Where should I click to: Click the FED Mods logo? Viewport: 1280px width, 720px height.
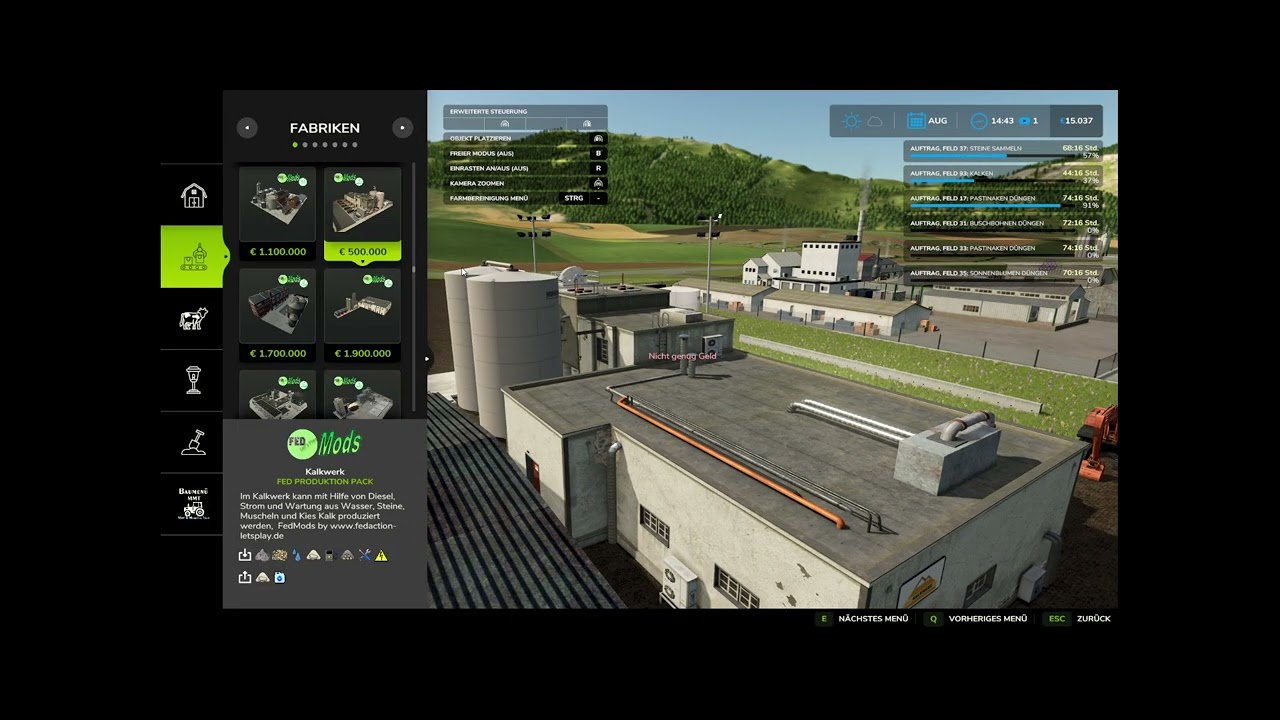[324, 443]
